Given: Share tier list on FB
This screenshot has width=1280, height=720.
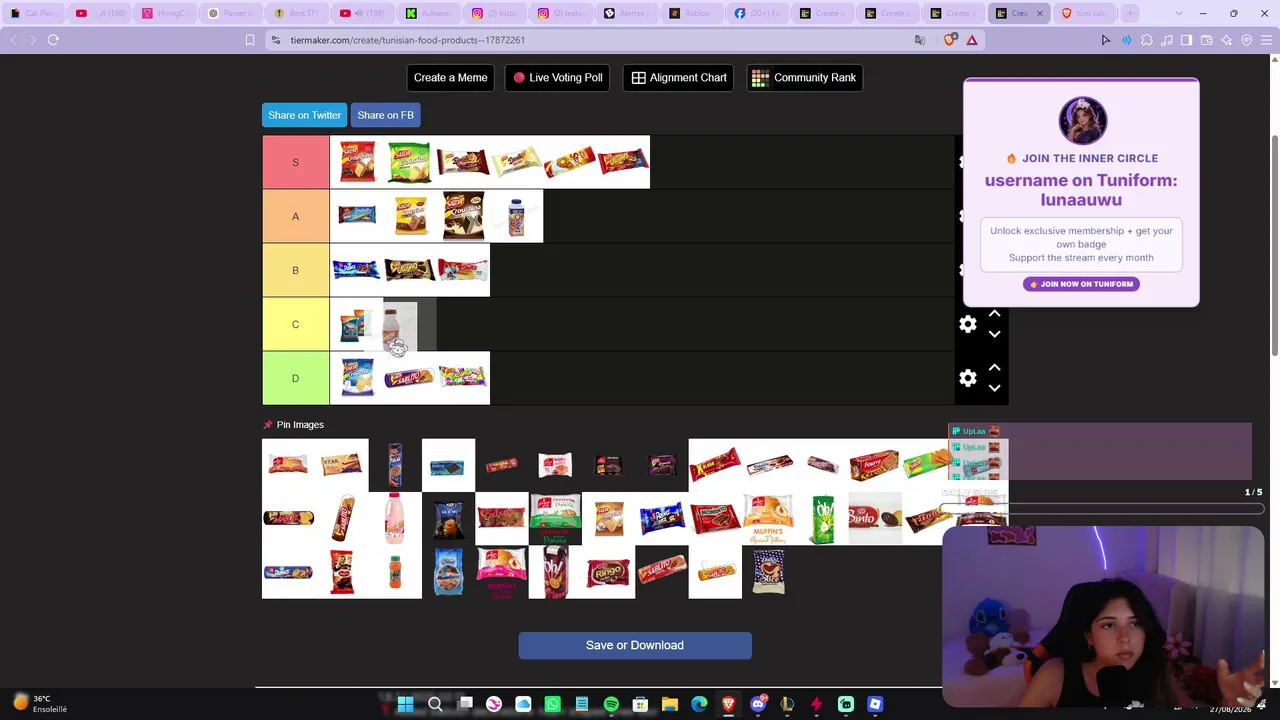Looking at the screenshot, I should (x=385, y=115).
